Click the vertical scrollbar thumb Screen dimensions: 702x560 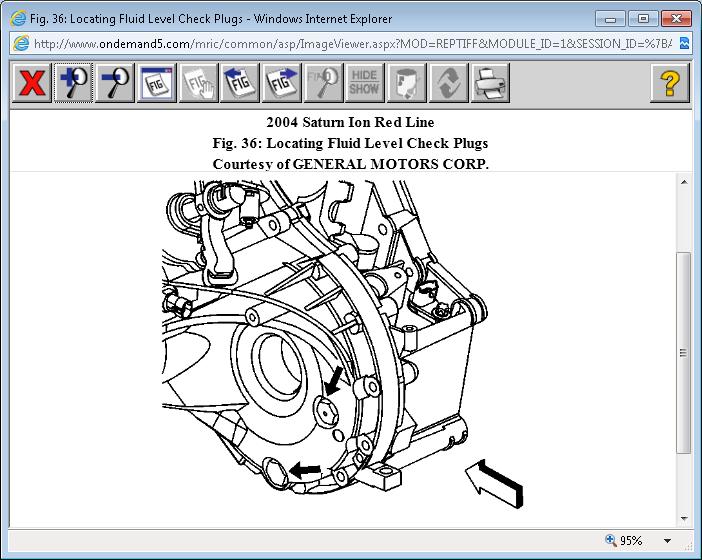[x=683, y=353]
